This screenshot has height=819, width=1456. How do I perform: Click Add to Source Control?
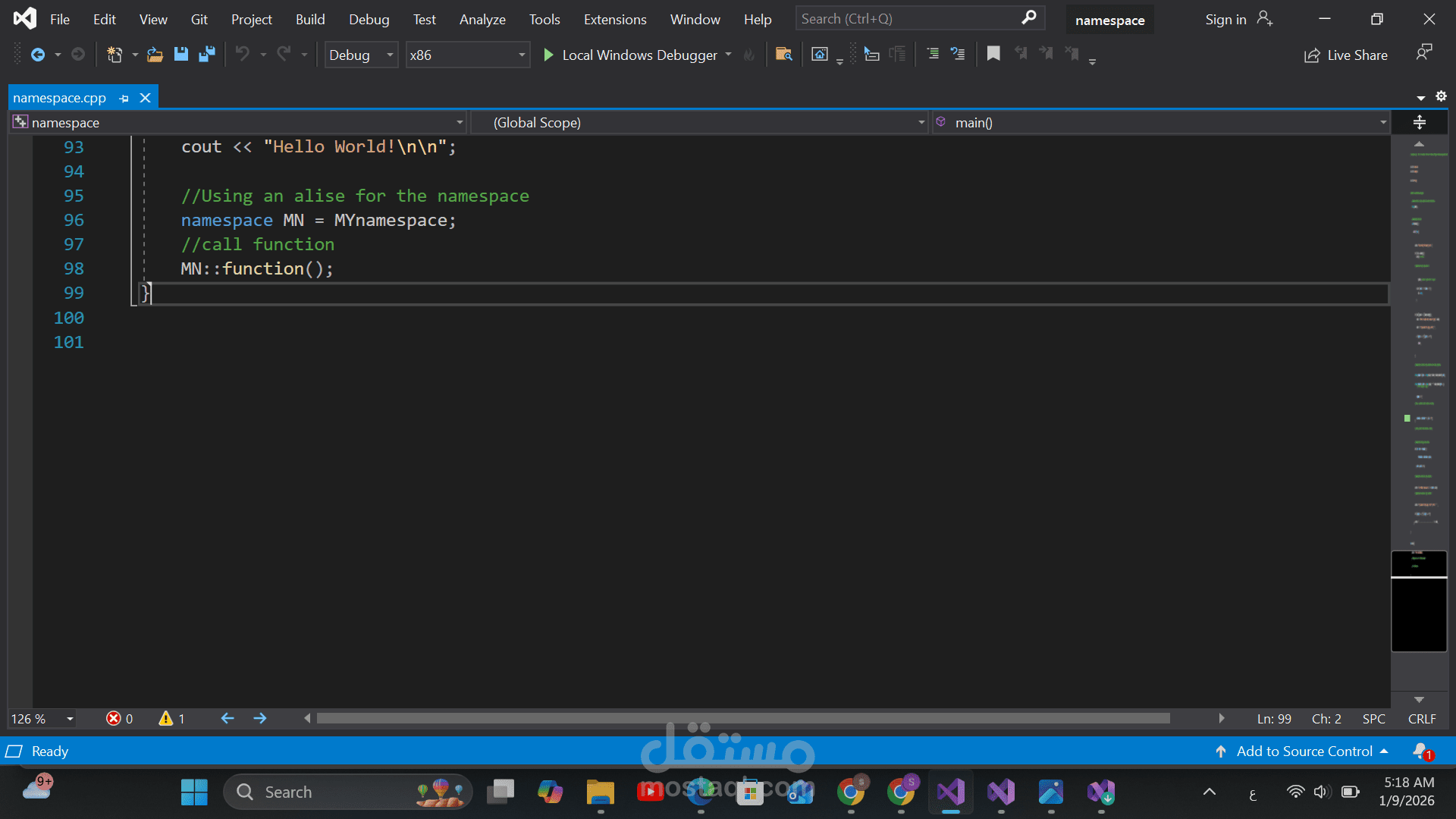click(x=1304, y=751)
